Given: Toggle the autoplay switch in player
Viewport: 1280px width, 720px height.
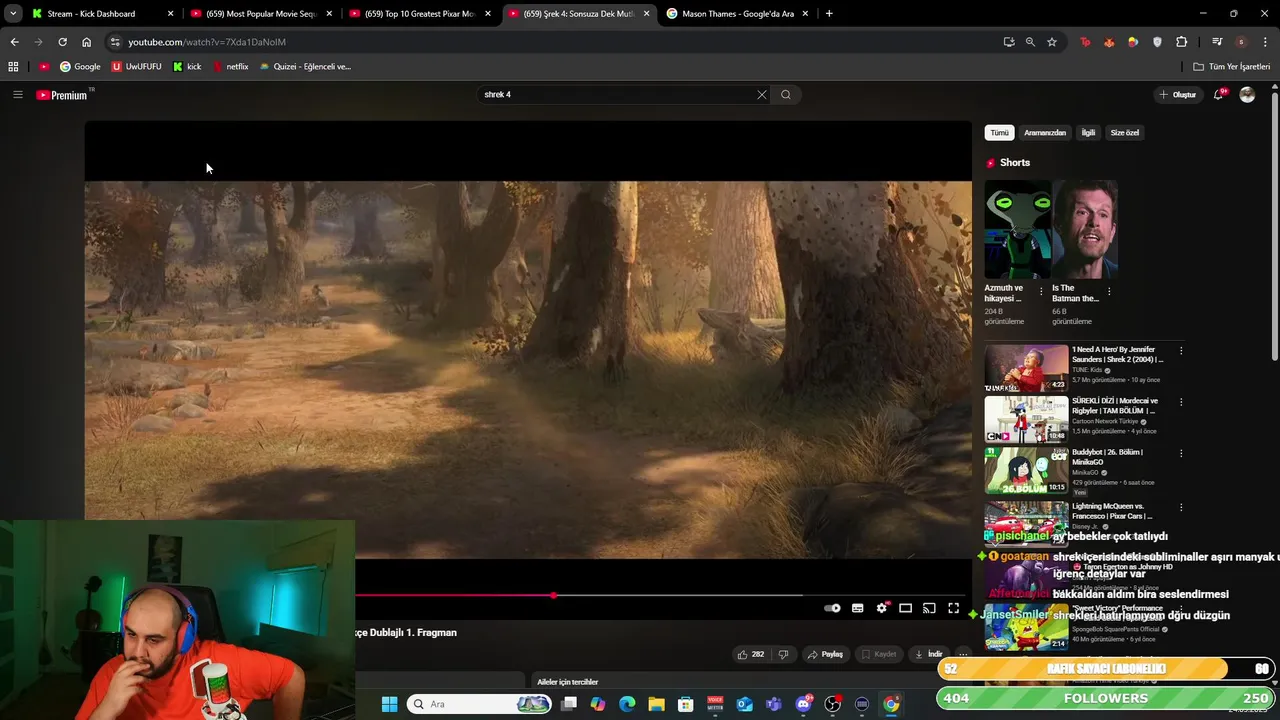Looking at the screenshot, I should tap(832, 608).
